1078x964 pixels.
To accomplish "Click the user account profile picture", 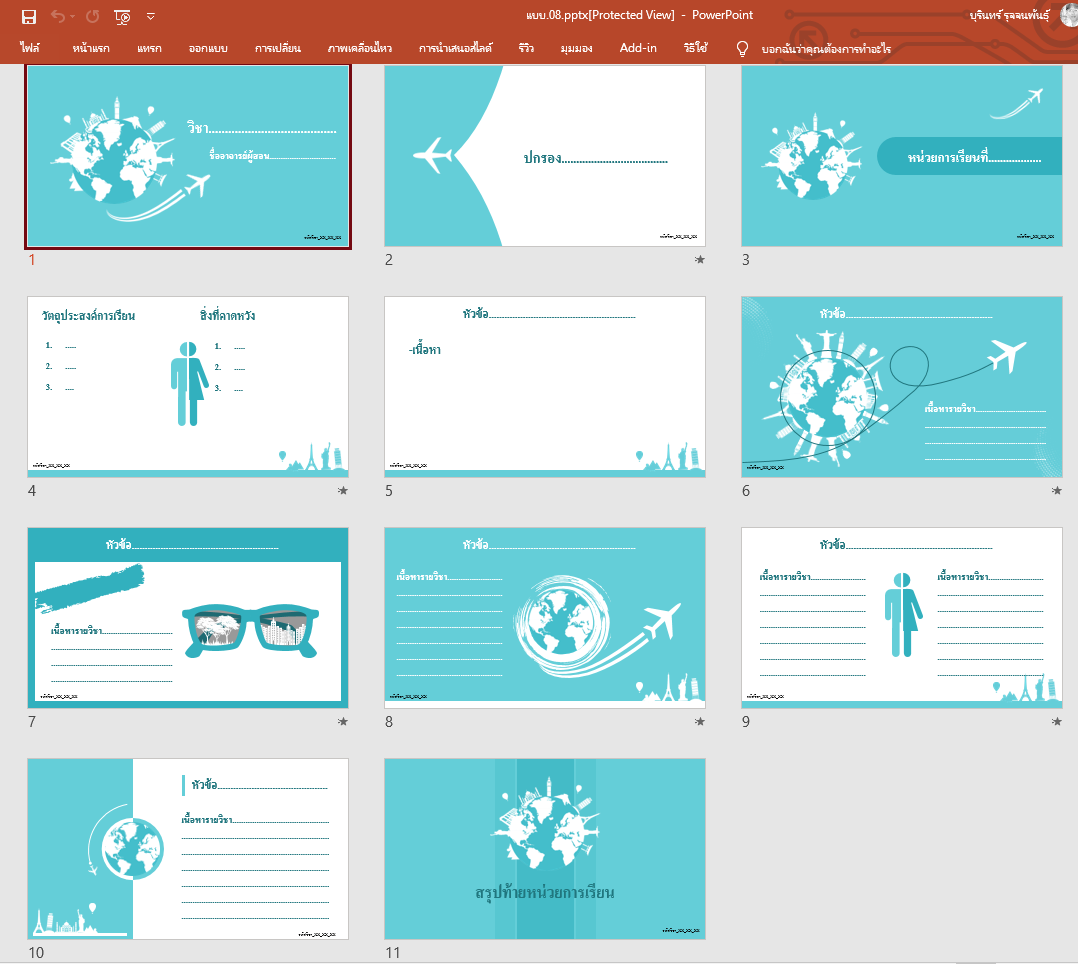I will pyautogui.click(x=1068, y=15).
